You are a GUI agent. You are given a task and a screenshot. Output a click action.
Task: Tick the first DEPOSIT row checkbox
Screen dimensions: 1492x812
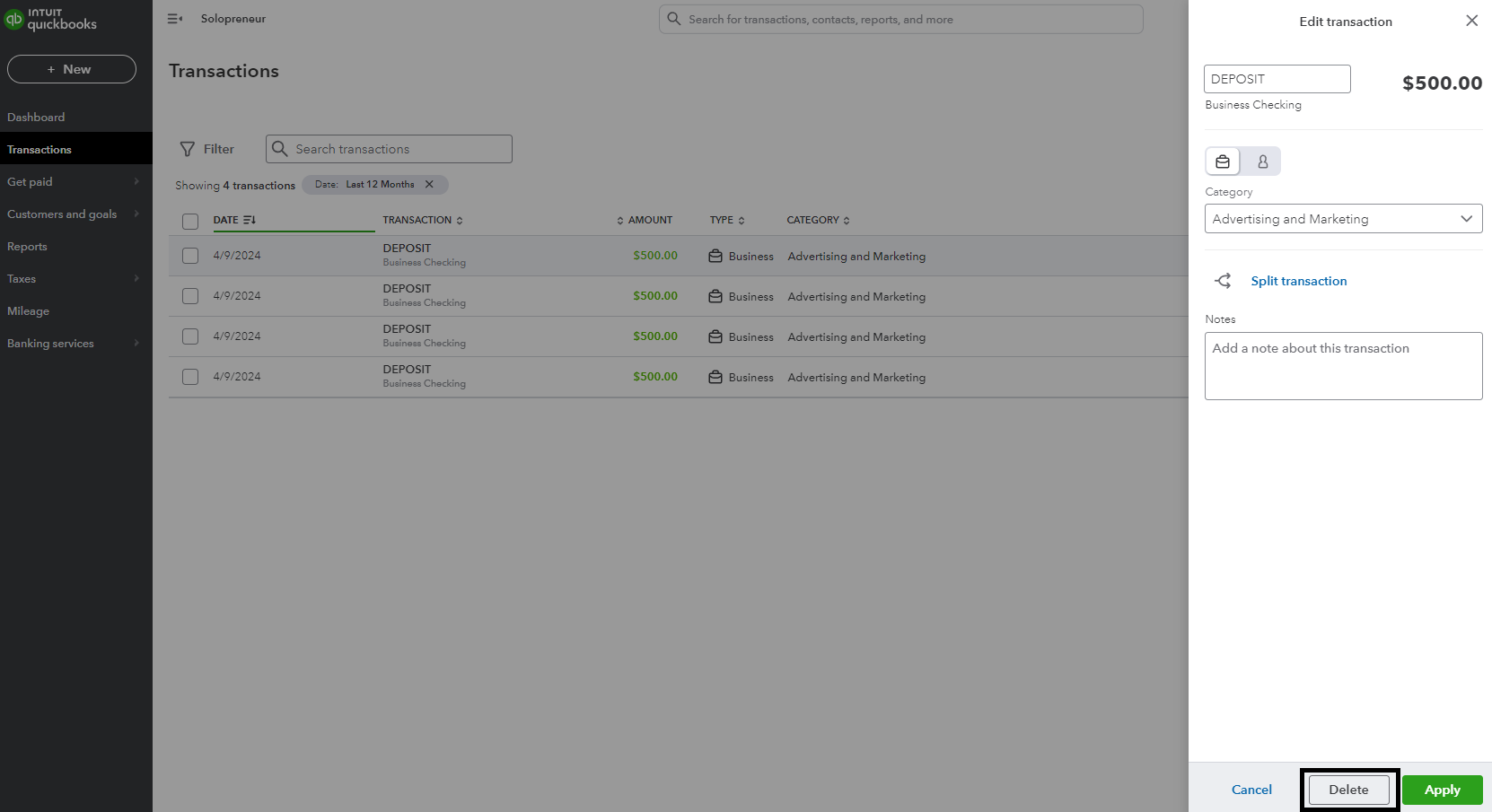coord(190,256)
